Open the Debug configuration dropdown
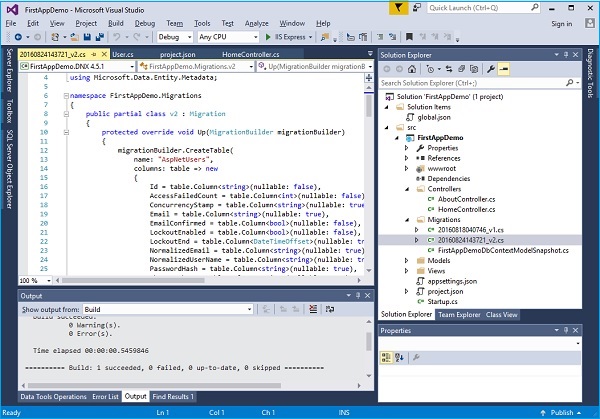Image resolution: width=600 pixels, height=419 pixels. pyautogui.click(x=173, y=36)
